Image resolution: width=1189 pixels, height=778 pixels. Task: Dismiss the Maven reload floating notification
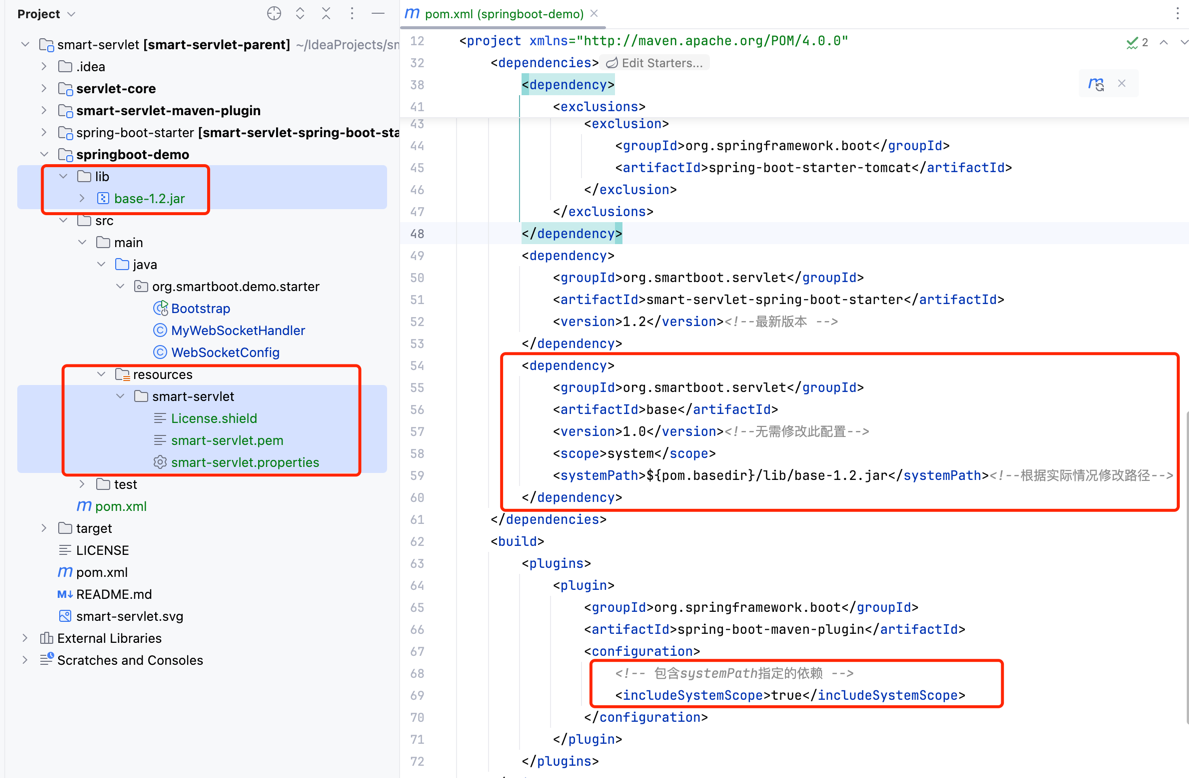tap(1122, 83)
